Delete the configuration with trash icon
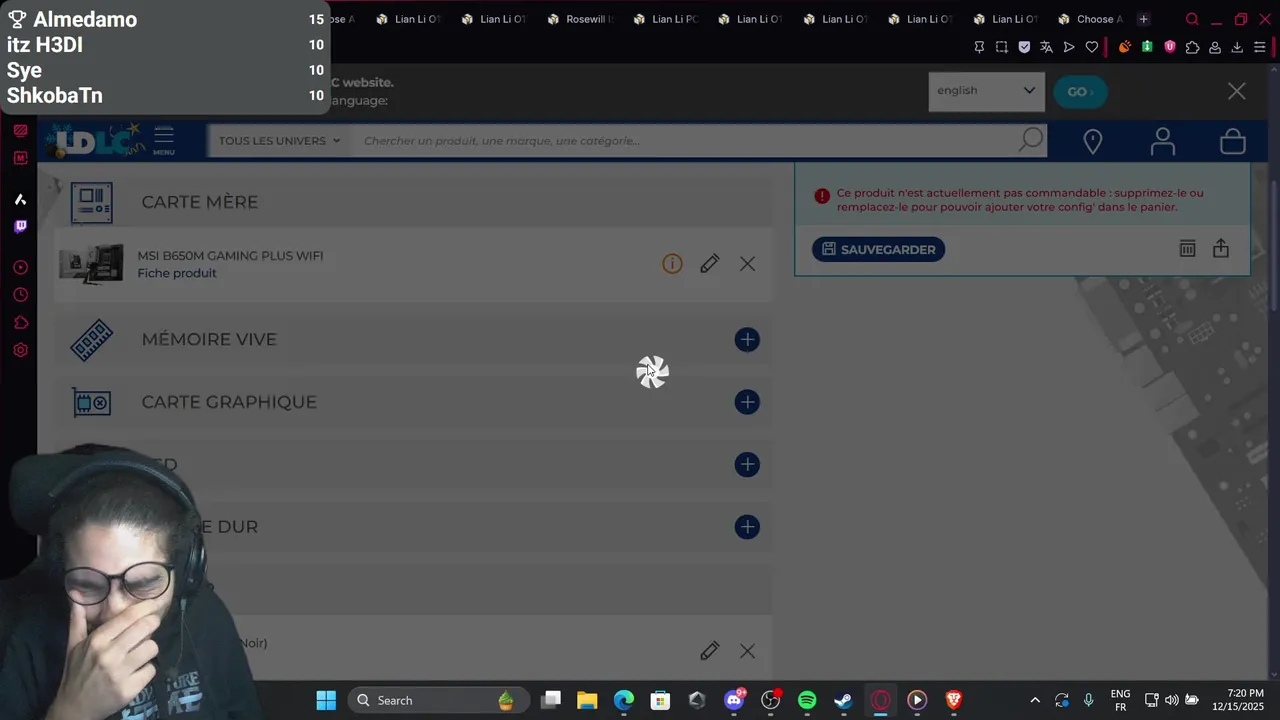This screenshot has height=720, width=1280. pyautogui.click(x=1187, y=249)
